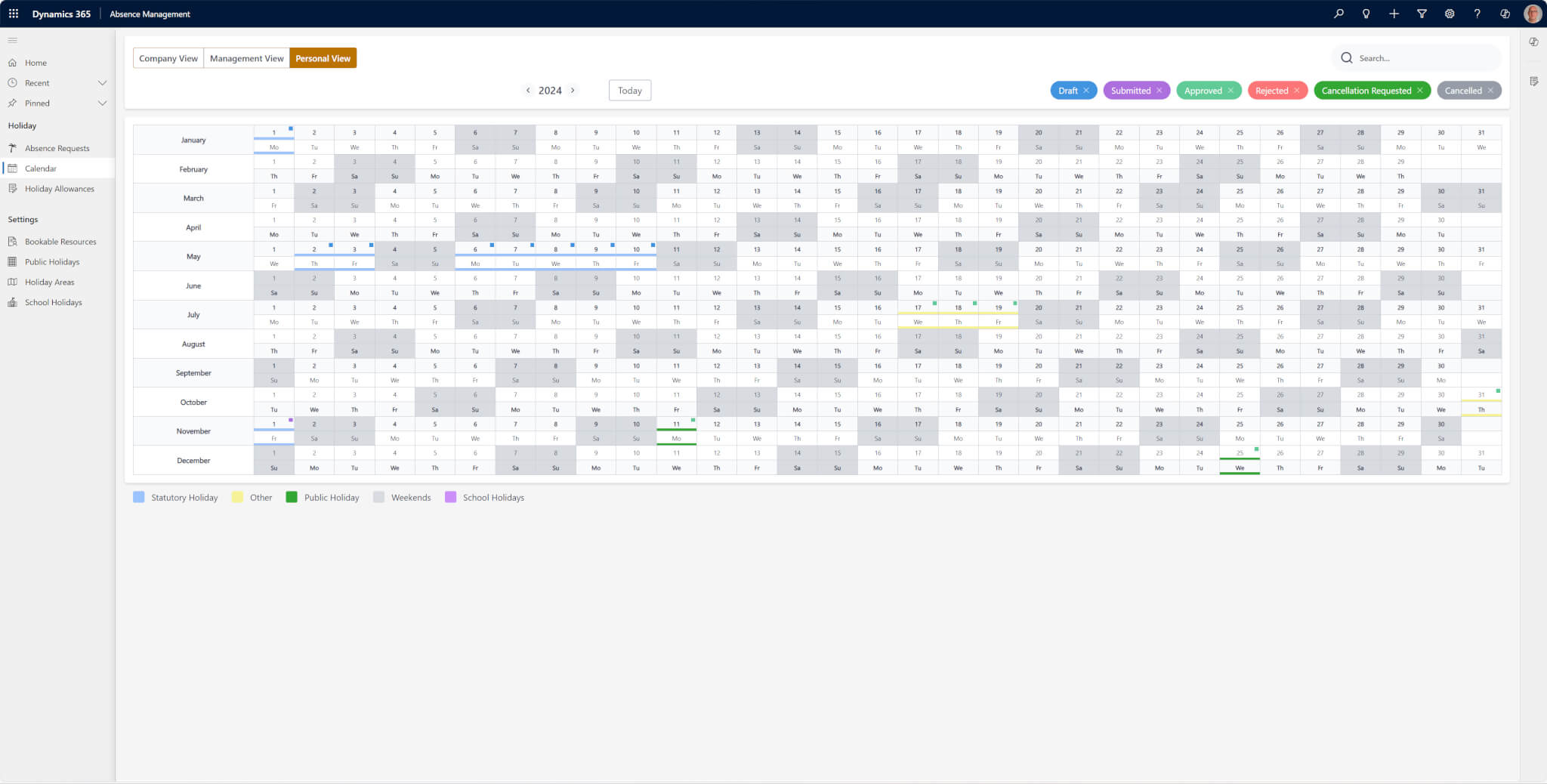Remove the Draft status filter

[1086, 91]
